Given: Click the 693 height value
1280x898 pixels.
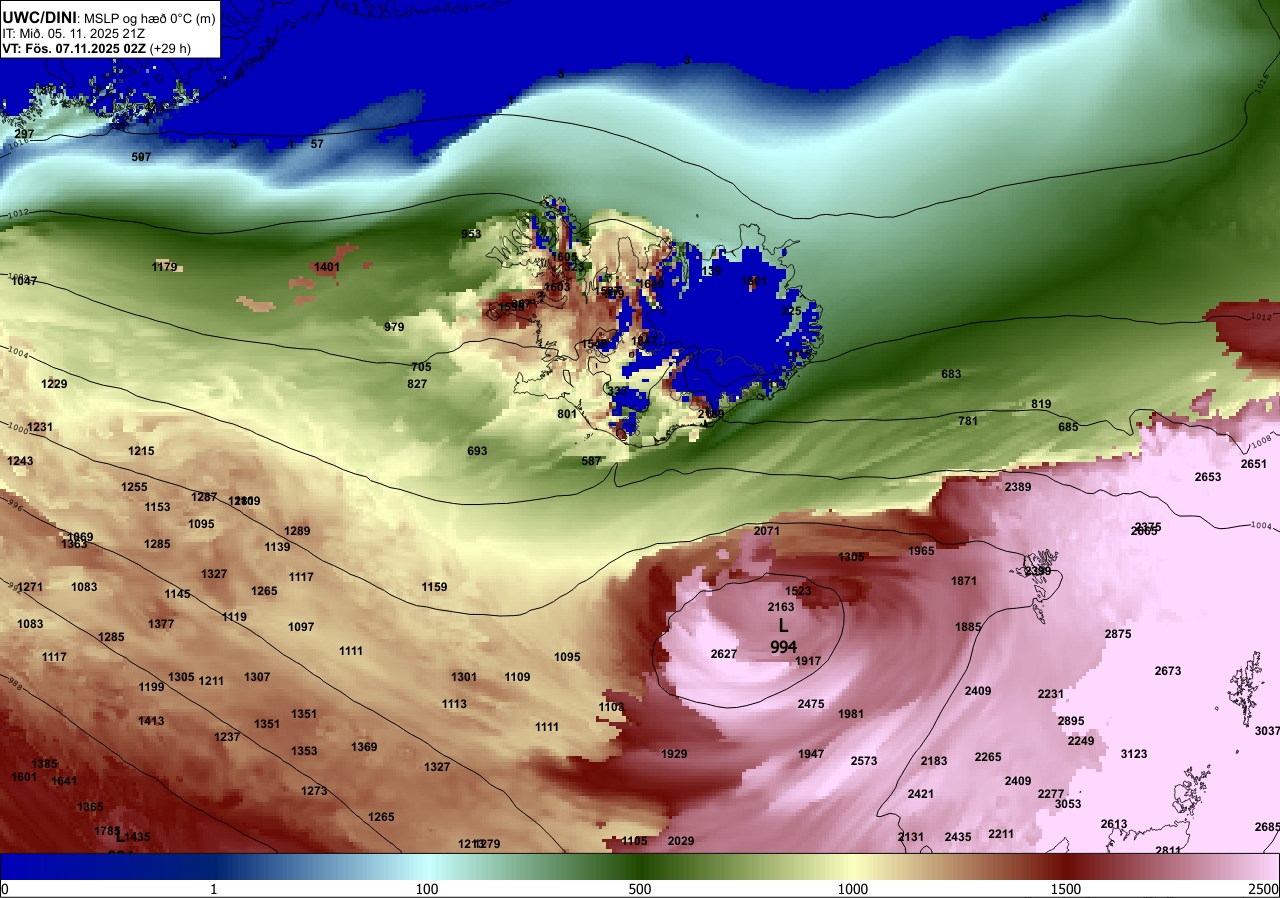Looking at the screenshot, I should [x=477, y=451].
